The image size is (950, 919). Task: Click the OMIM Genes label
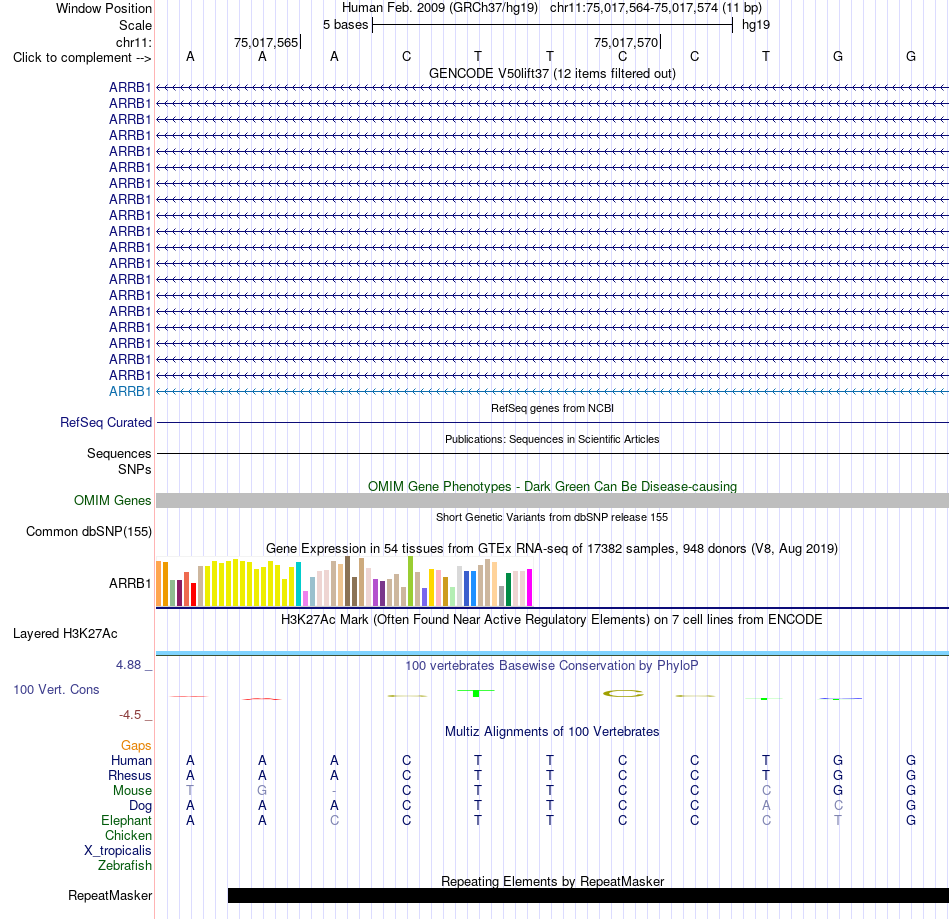coord(112,500)
